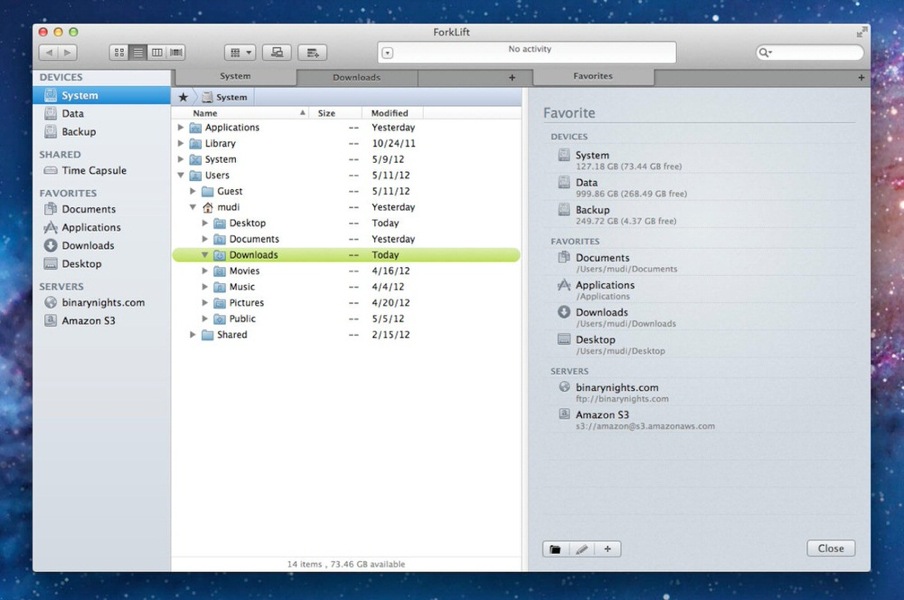Viewport: 904px width, 600px height.
Task: Add a favorite with plus button
Action: pyautogui.click(x=608, y=549)
